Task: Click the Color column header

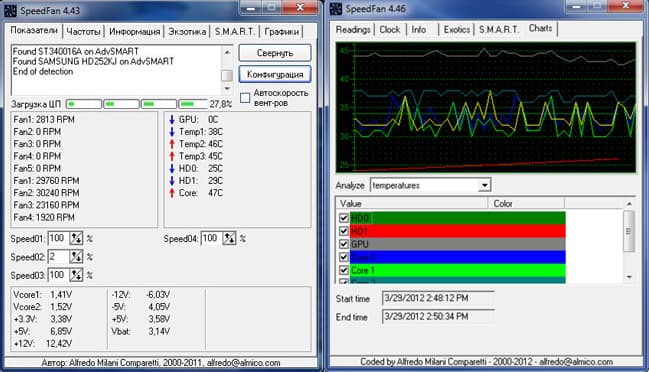Action: pyautogui.click(x=526, y=204)
